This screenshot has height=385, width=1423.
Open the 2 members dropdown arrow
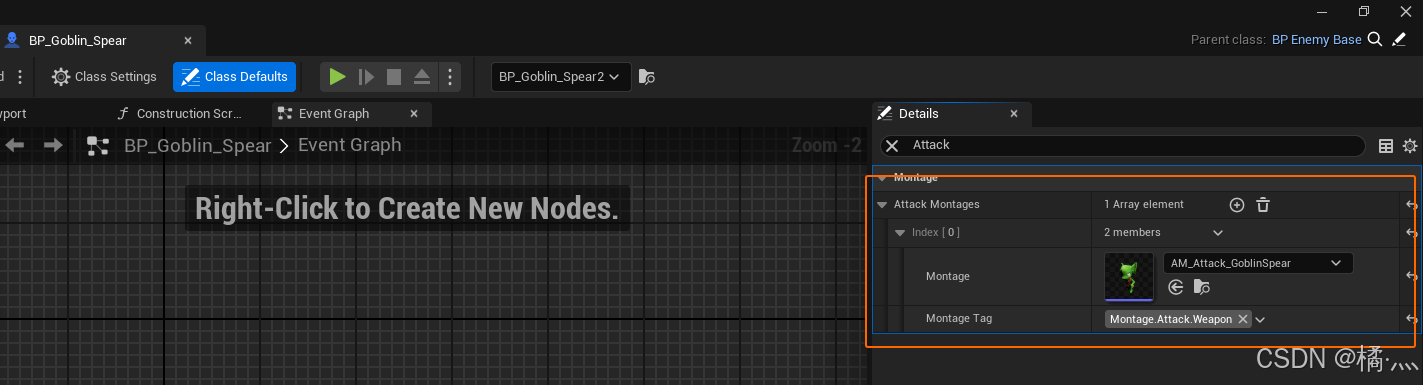click(x=1217, y=233)
